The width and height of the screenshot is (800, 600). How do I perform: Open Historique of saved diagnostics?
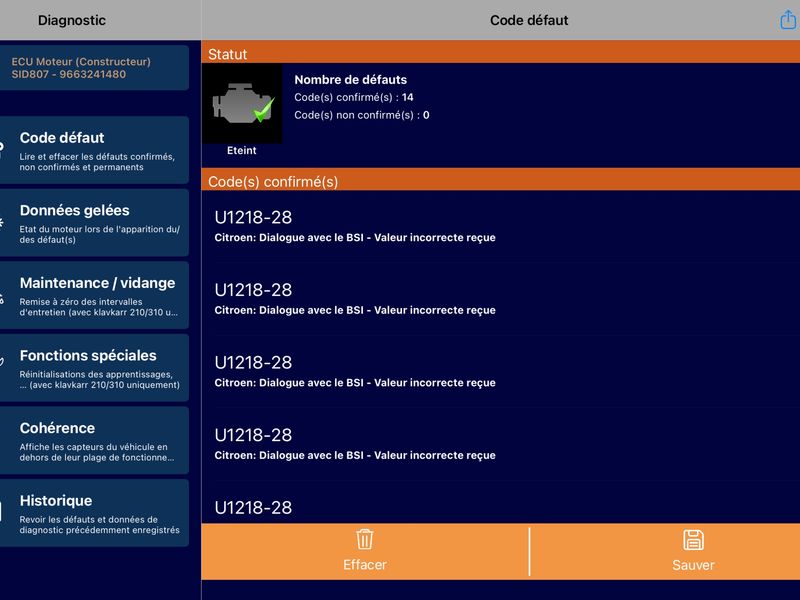point(94,513)
